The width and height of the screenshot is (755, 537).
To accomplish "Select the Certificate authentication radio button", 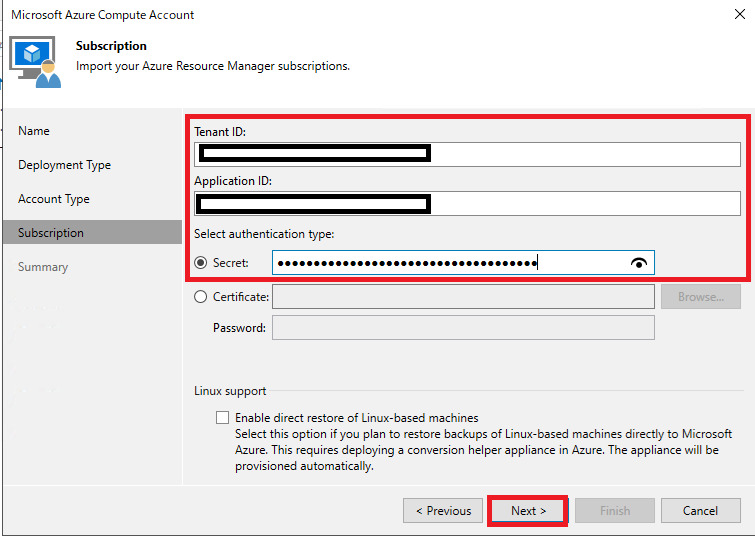I will pyautogui.click(x=201, y=297).
